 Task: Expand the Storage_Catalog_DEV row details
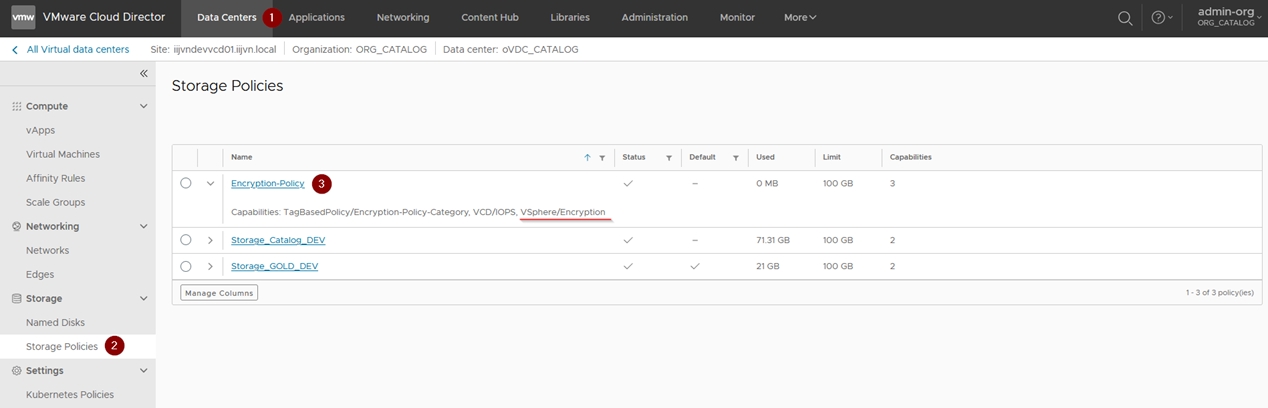(210, 240)
